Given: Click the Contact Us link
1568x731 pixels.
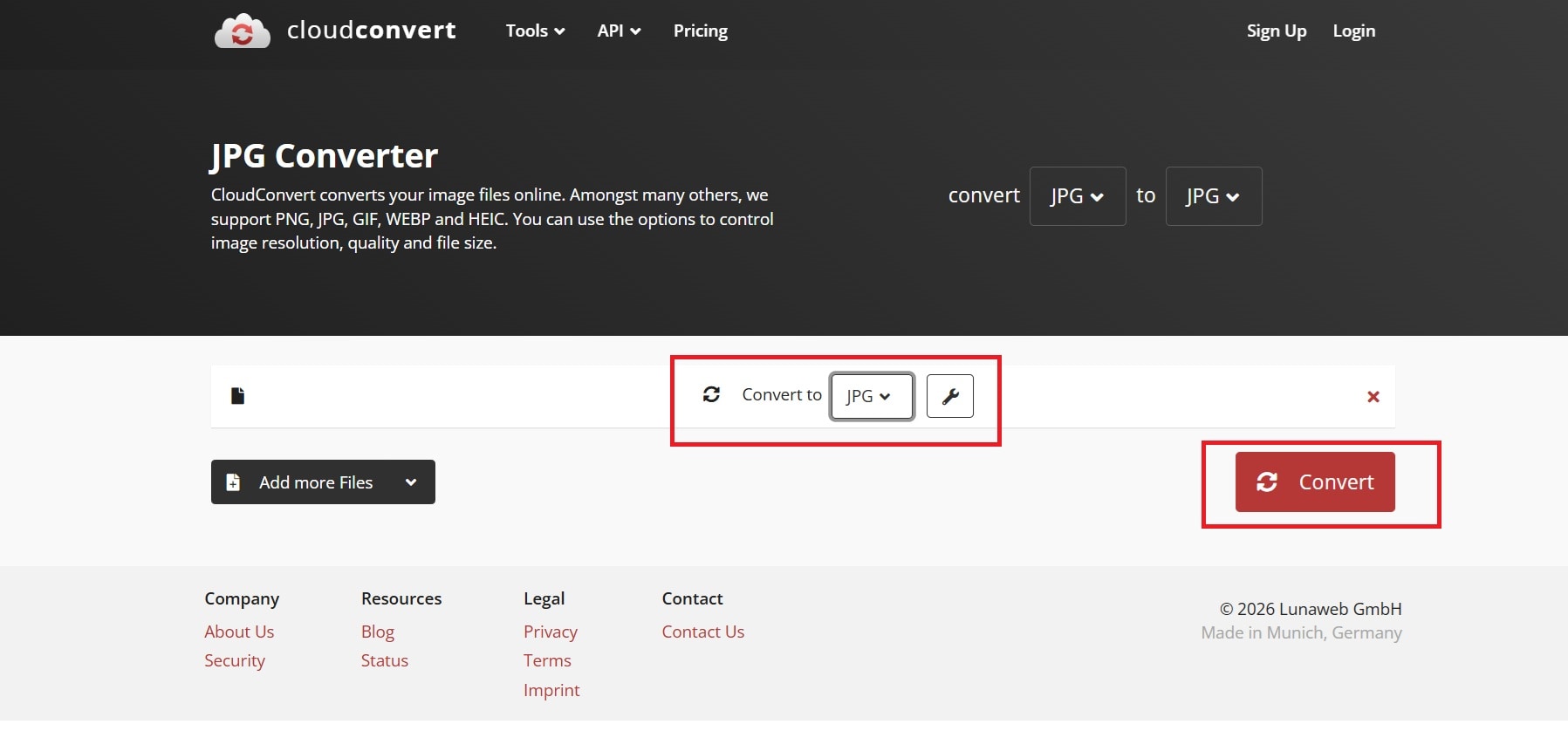Looking at the screenshot, I should [x=703, y=632].
